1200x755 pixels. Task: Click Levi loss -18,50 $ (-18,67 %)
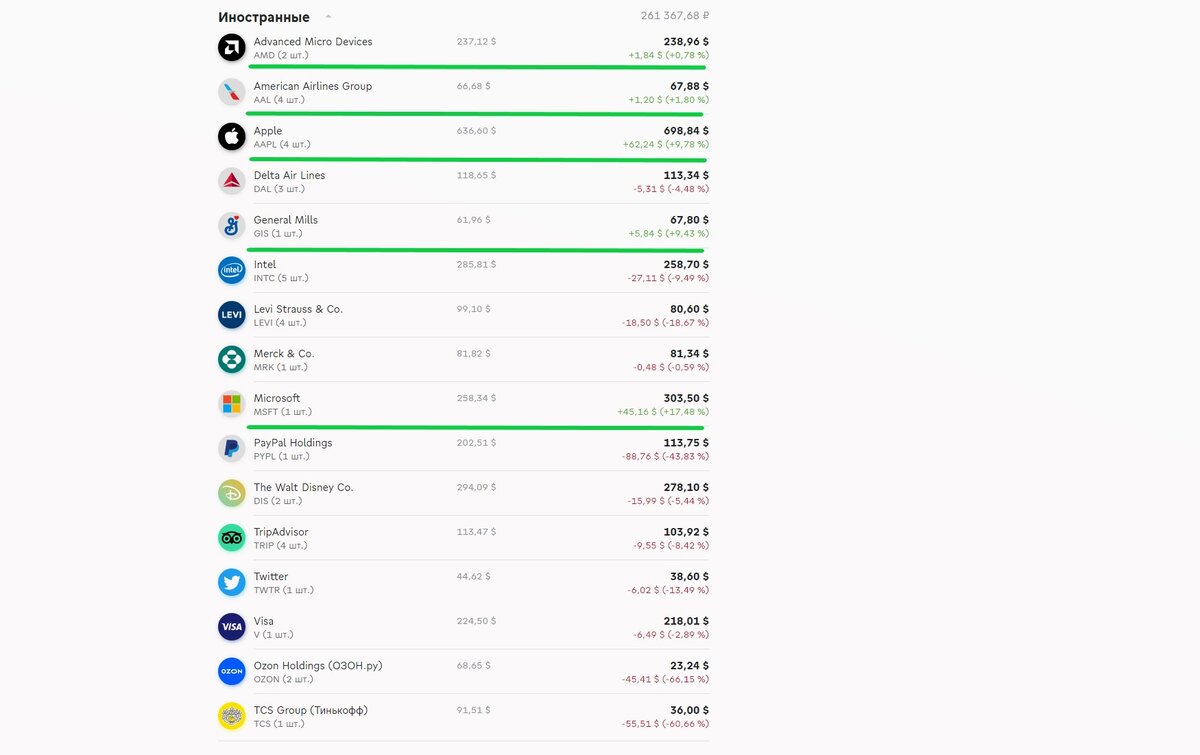click(665, 323)
